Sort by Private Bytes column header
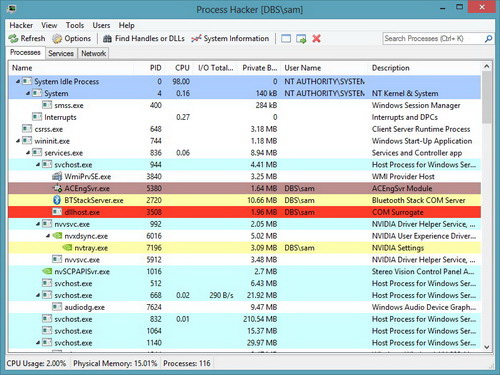This screenshot has width=500, height=375. point(259,68)
